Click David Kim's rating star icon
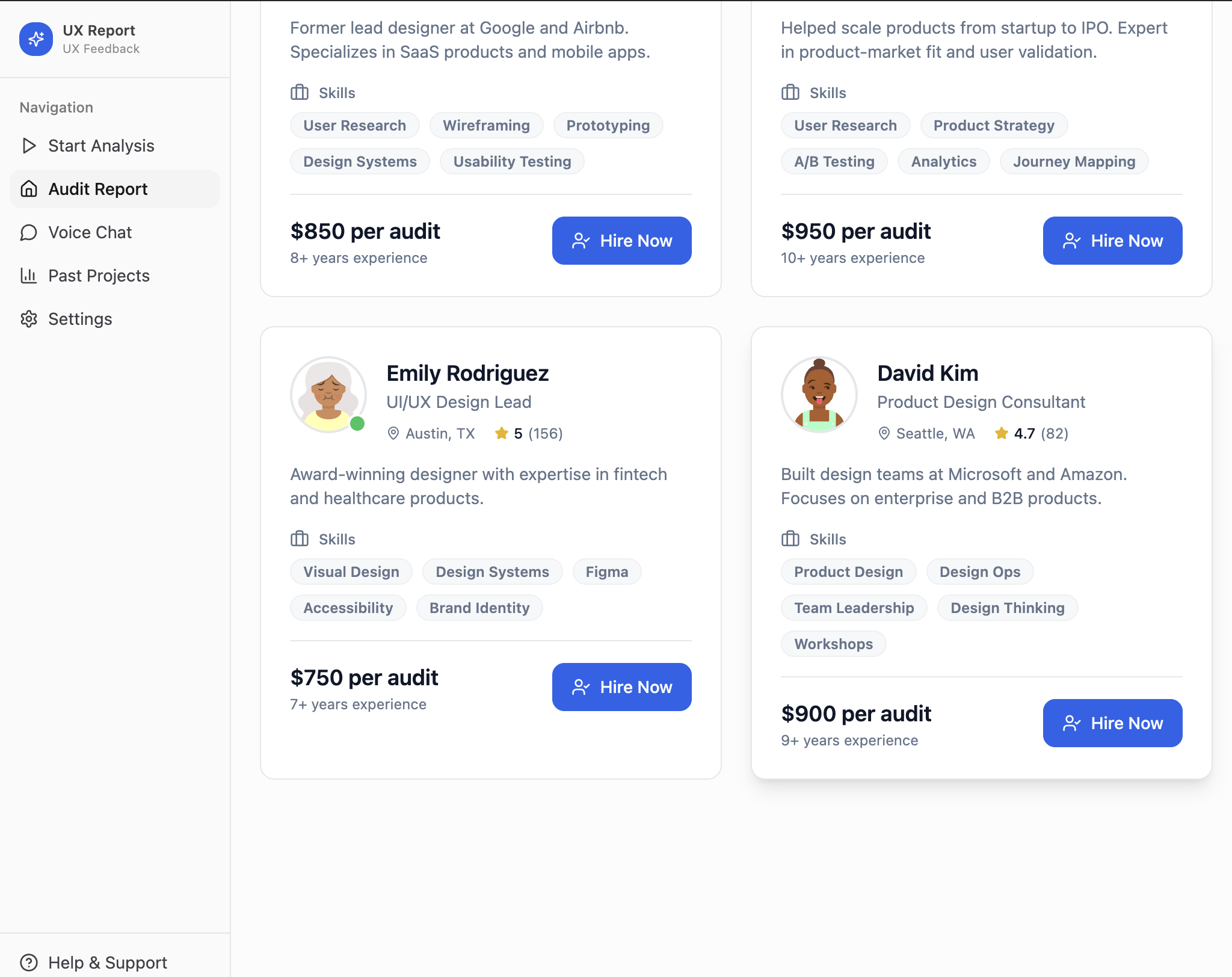Viewport: 1232px width, 977px height. tap(1002, 433)
